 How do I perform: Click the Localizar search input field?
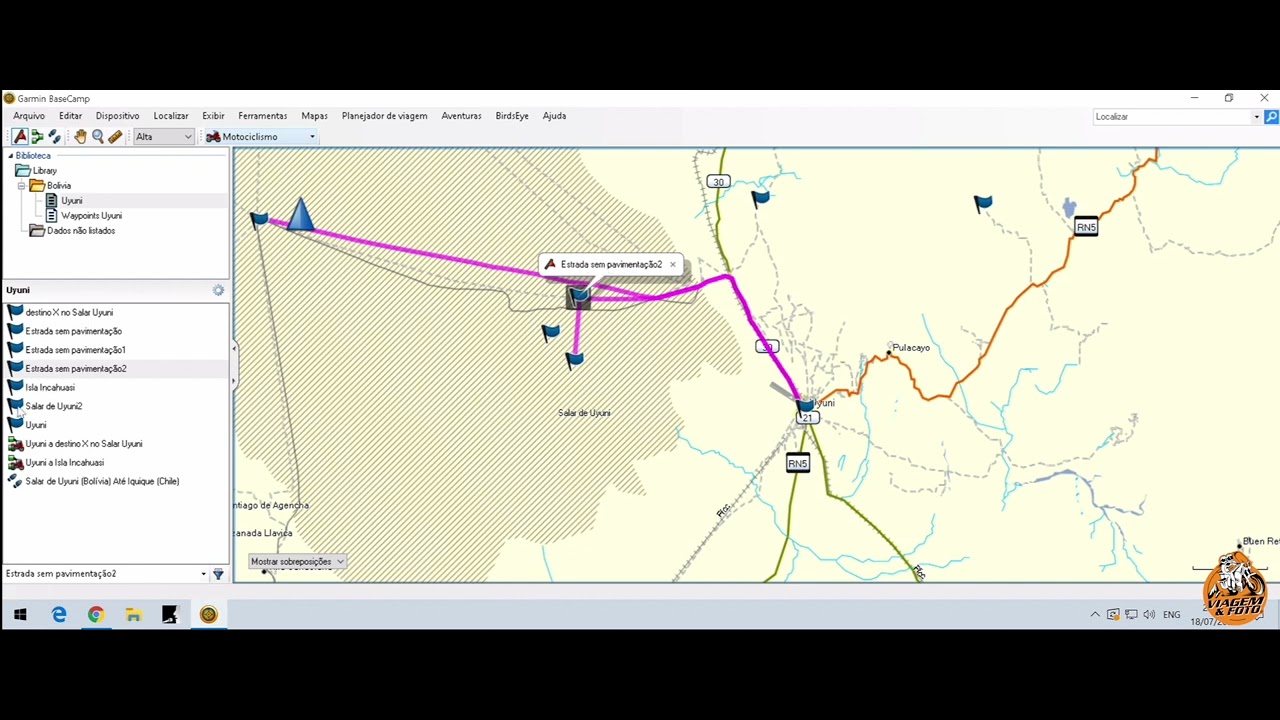(1172, 117)
